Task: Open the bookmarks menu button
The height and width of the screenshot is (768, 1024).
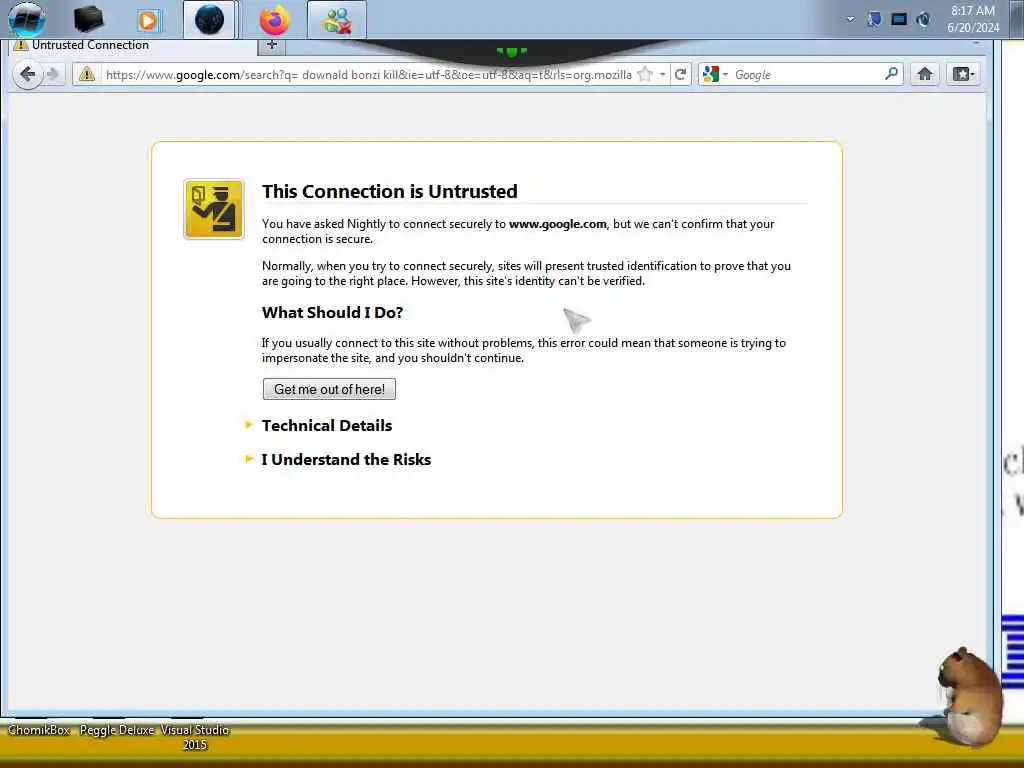Action: coord(963,74)
